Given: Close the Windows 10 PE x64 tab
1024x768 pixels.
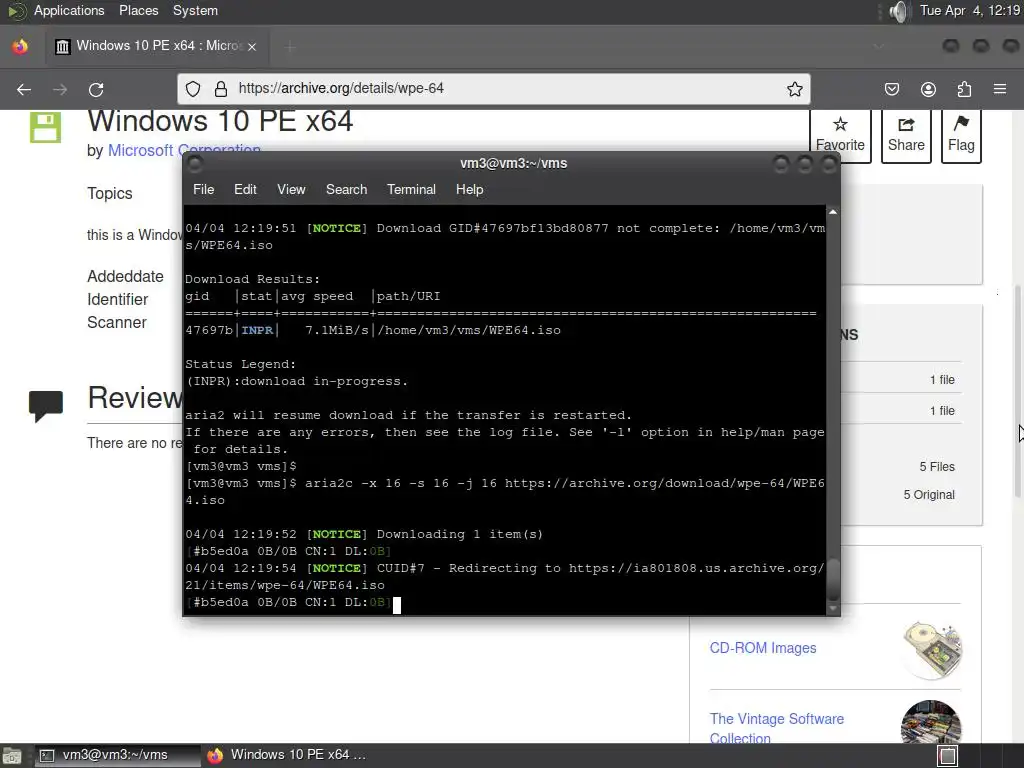Looking at the screenshot, I should coord(252,46).
